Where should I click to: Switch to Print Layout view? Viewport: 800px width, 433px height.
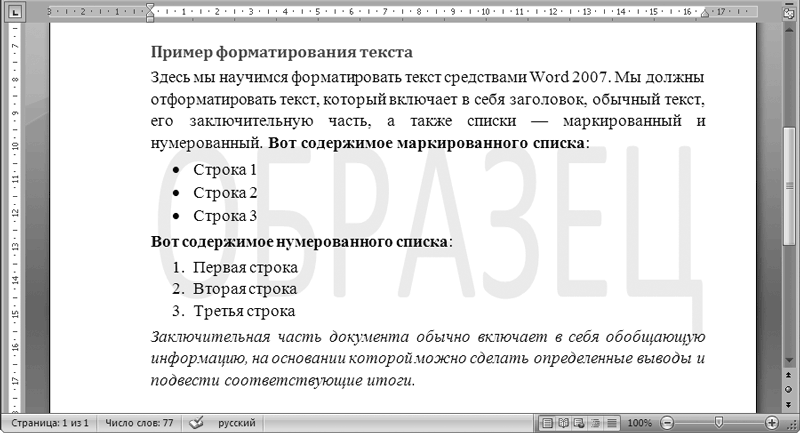click(548, 423)
